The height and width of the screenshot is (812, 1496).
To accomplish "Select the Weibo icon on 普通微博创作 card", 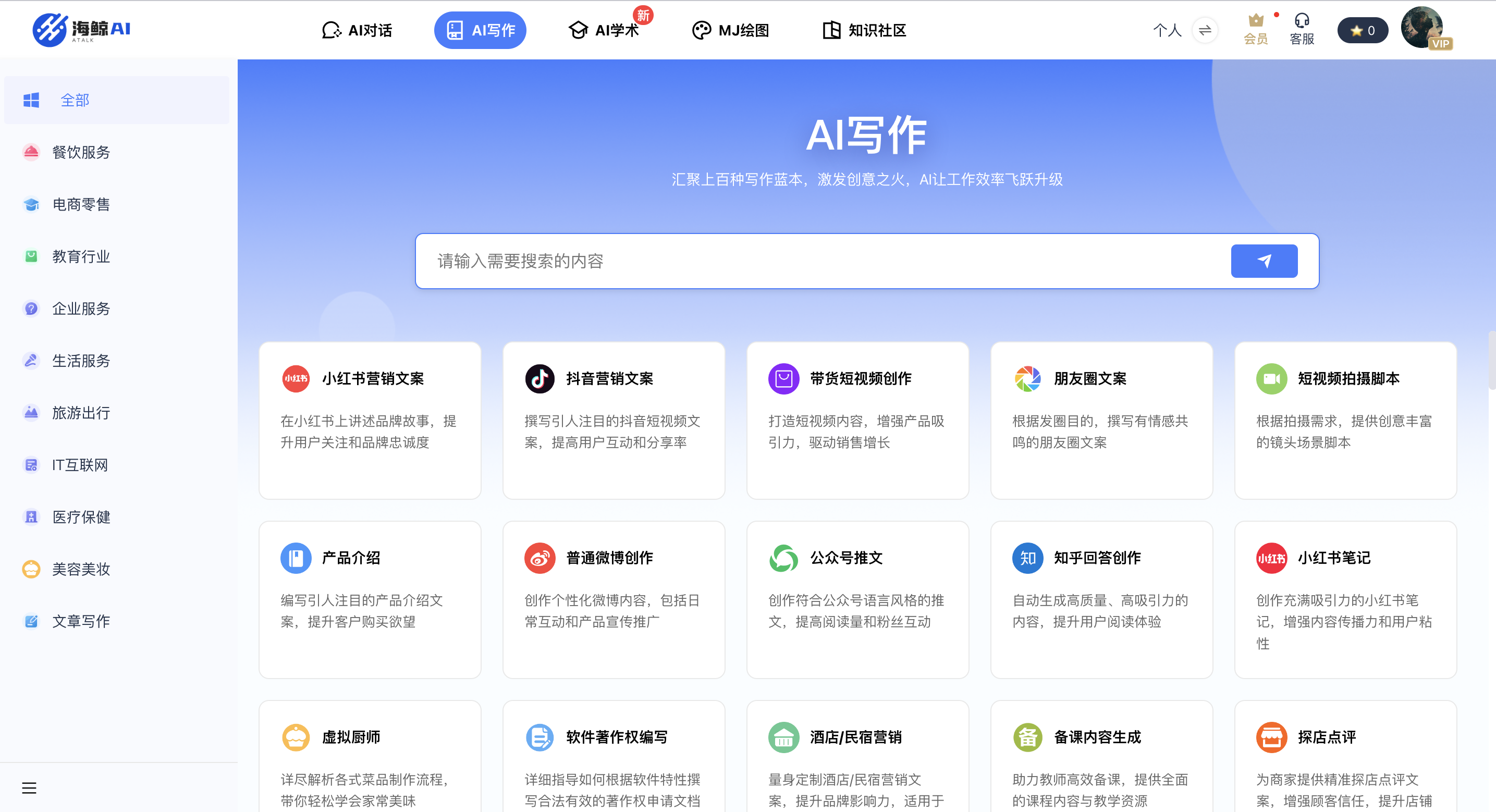I will tap(540, 558).
